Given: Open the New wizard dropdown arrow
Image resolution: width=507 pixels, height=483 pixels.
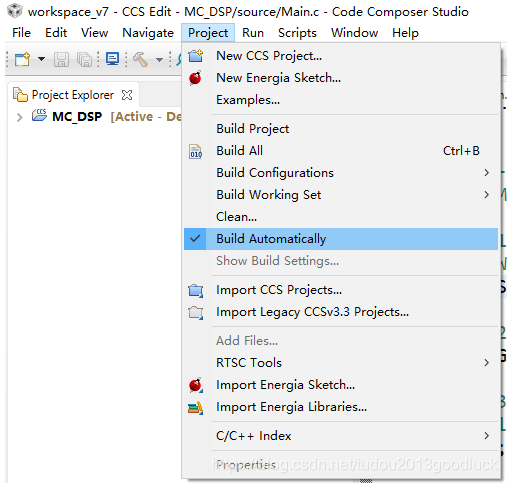Looking at the screenshot, I should point(41,59).
